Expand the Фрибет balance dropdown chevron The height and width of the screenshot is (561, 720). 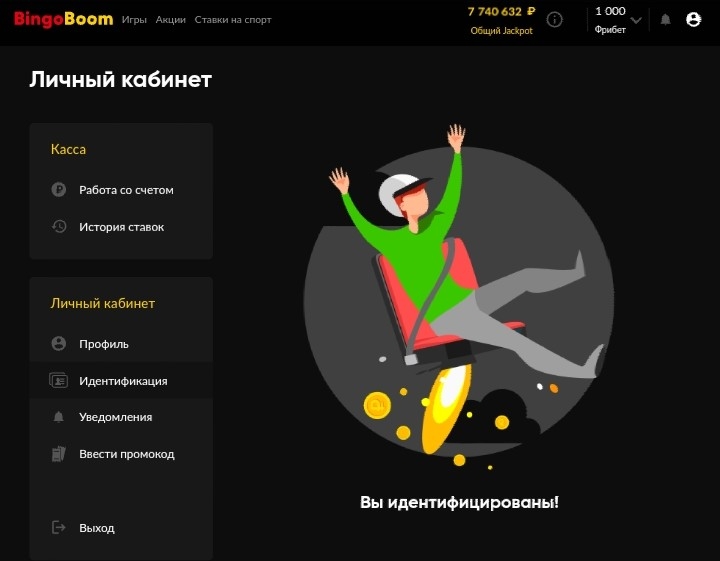coord(636,20)
